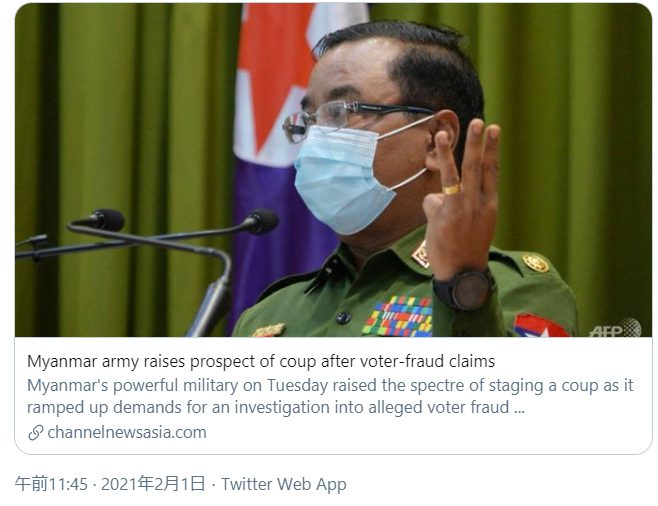
Task: Click the flag patch on uniform sleeve
Action: pyautogui.click(x=540, y=326)
